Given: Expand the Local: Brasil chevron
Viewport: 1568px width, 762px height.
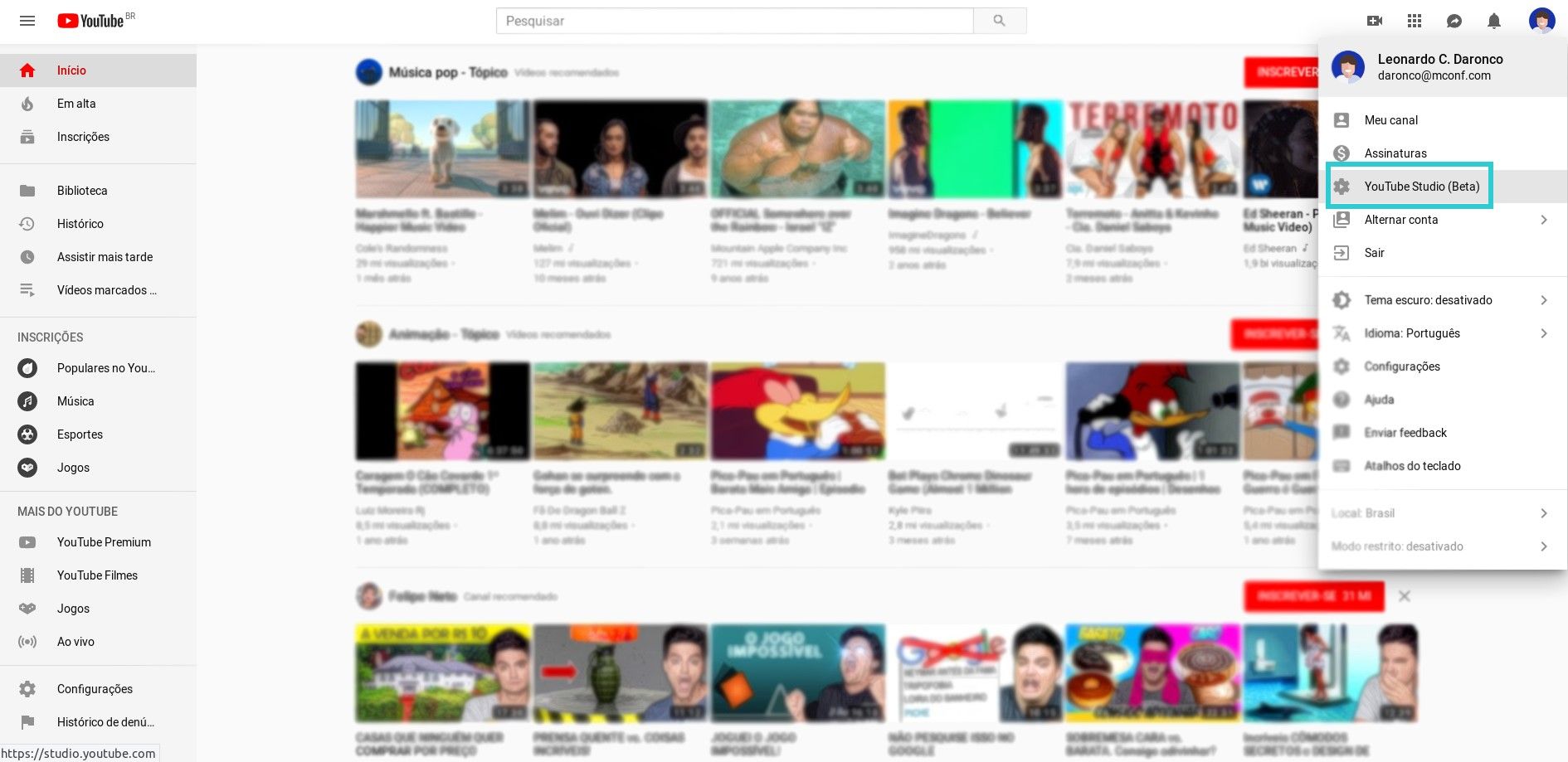Looking at the screenshot, I should coord(1544,513).
